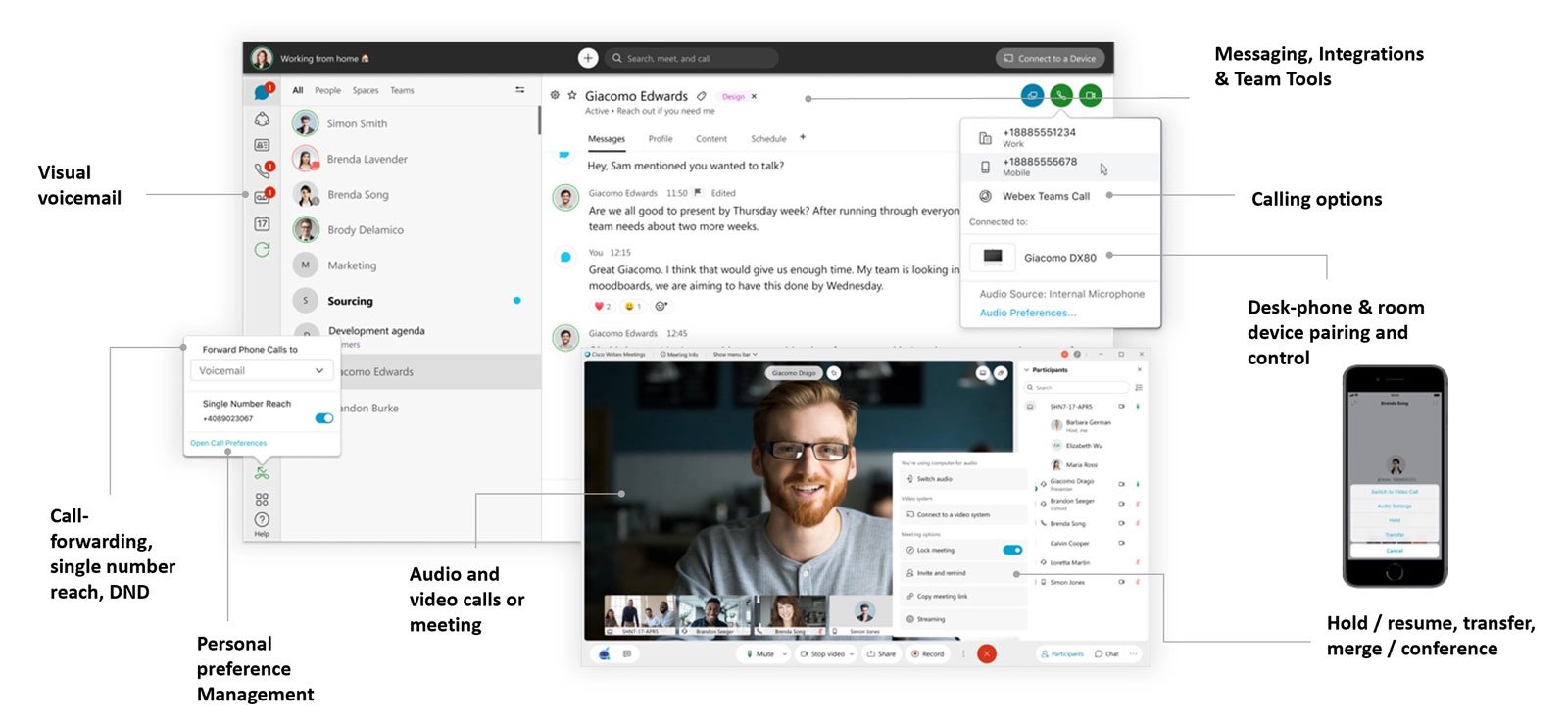Screen dimensions: 1568x724
Task: Add a tab with the plus after Schedule
Action: (x=803, y=137)
